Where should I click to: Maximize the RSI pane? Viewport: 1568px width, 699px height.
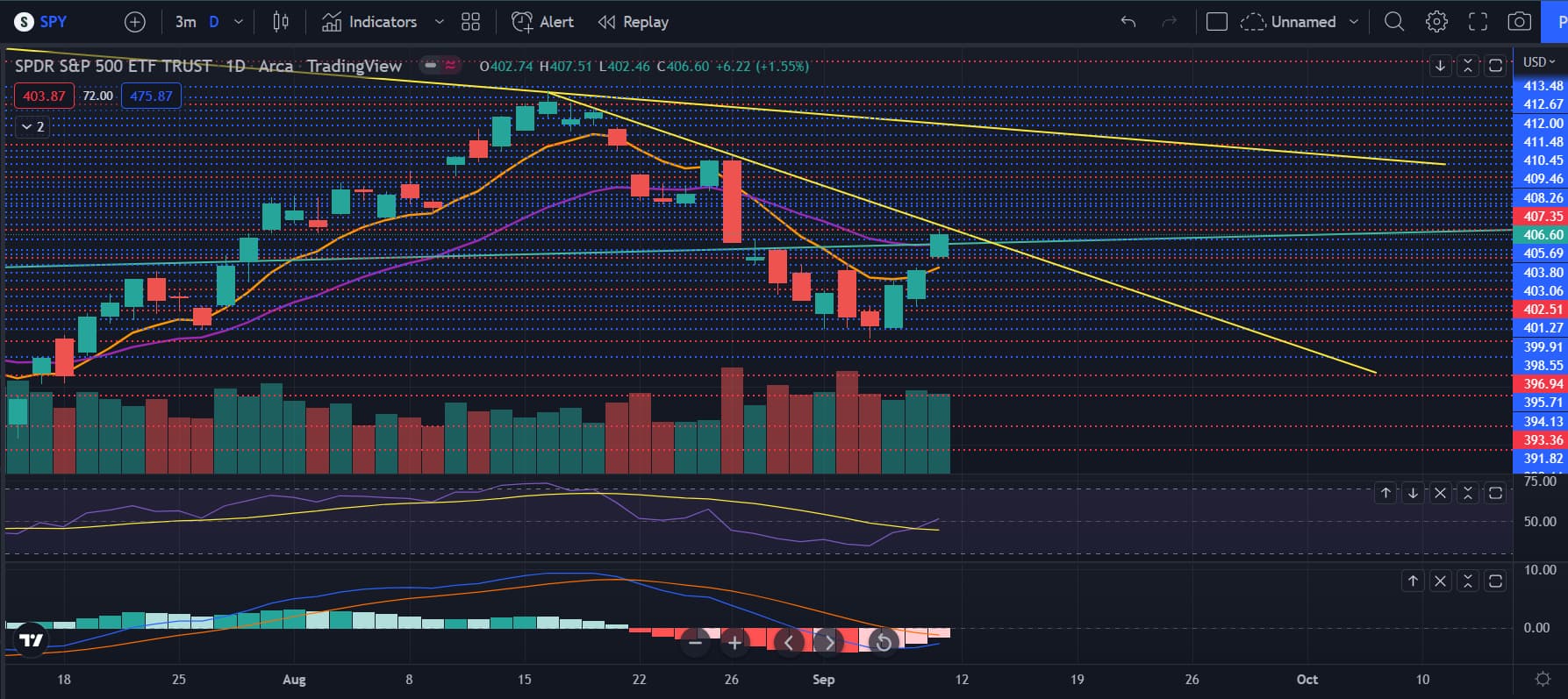[1496, 493]
